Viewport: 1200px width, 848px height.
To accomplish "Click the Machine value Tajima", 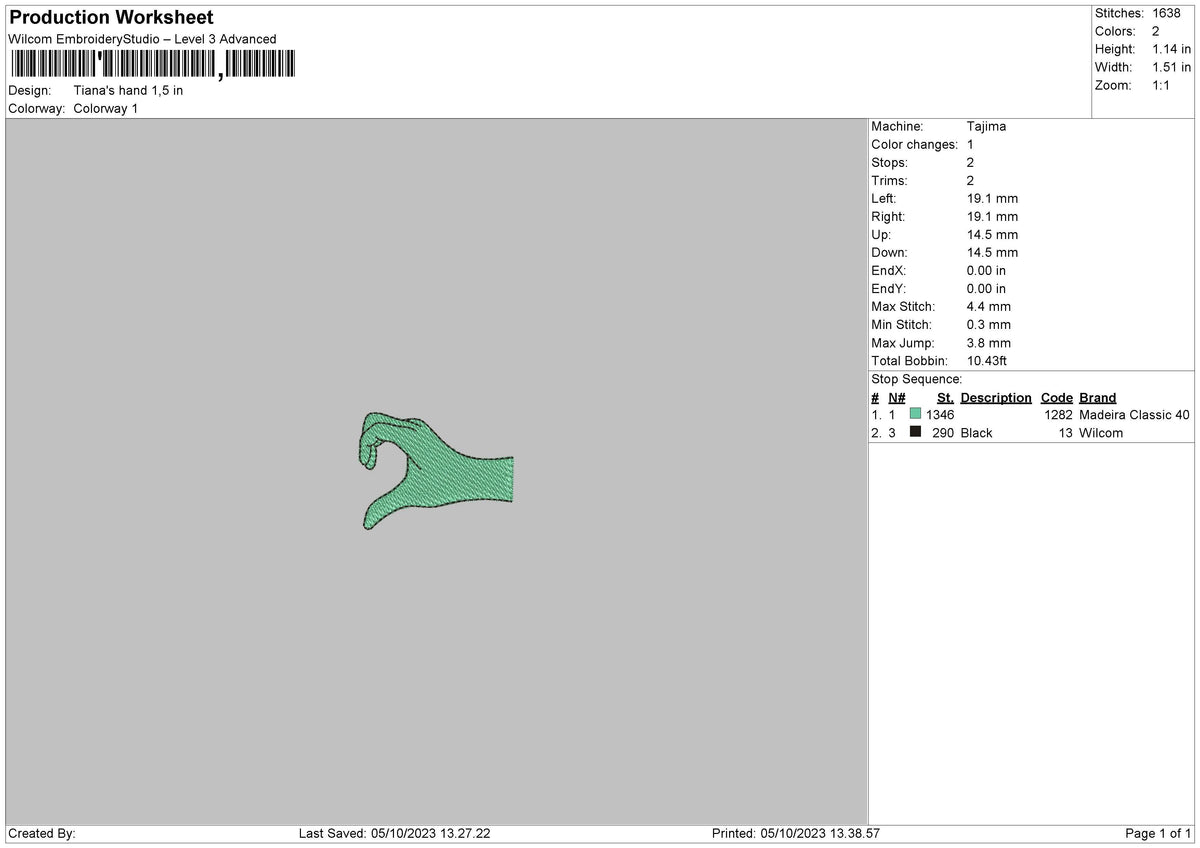I will 987,127.
